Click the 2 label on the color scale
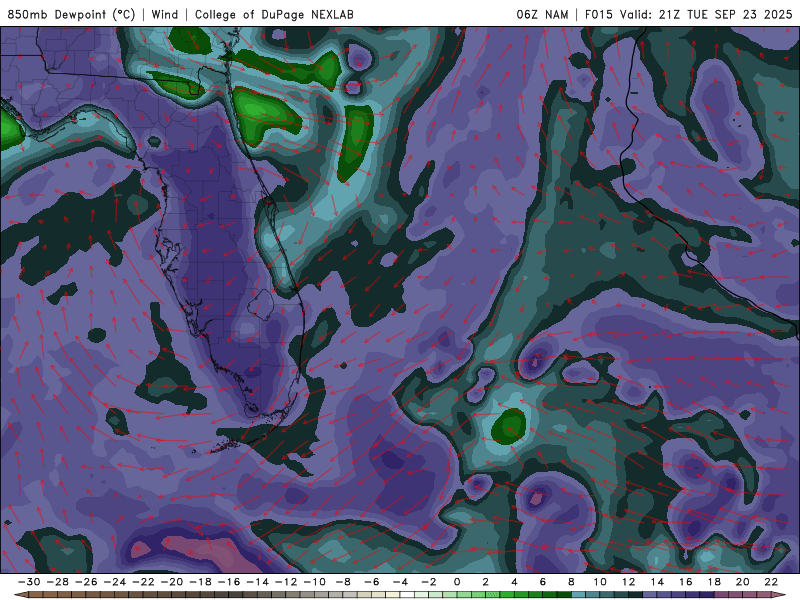The height and width of the screenshot is (600, 800). 485,582
